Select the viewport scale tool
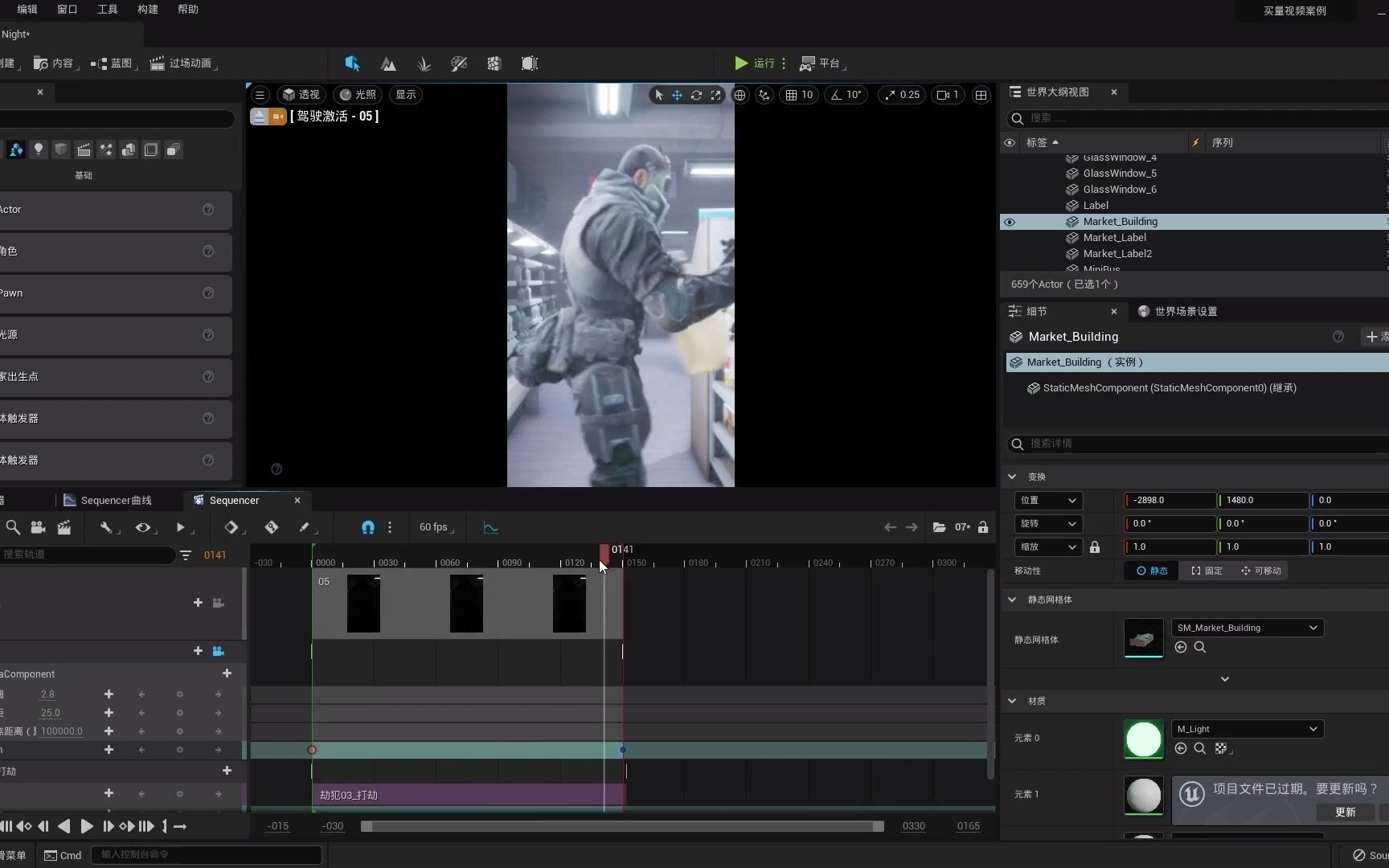Image resolution: width=1389 pixels, height=868 pixels. [715, 95]
